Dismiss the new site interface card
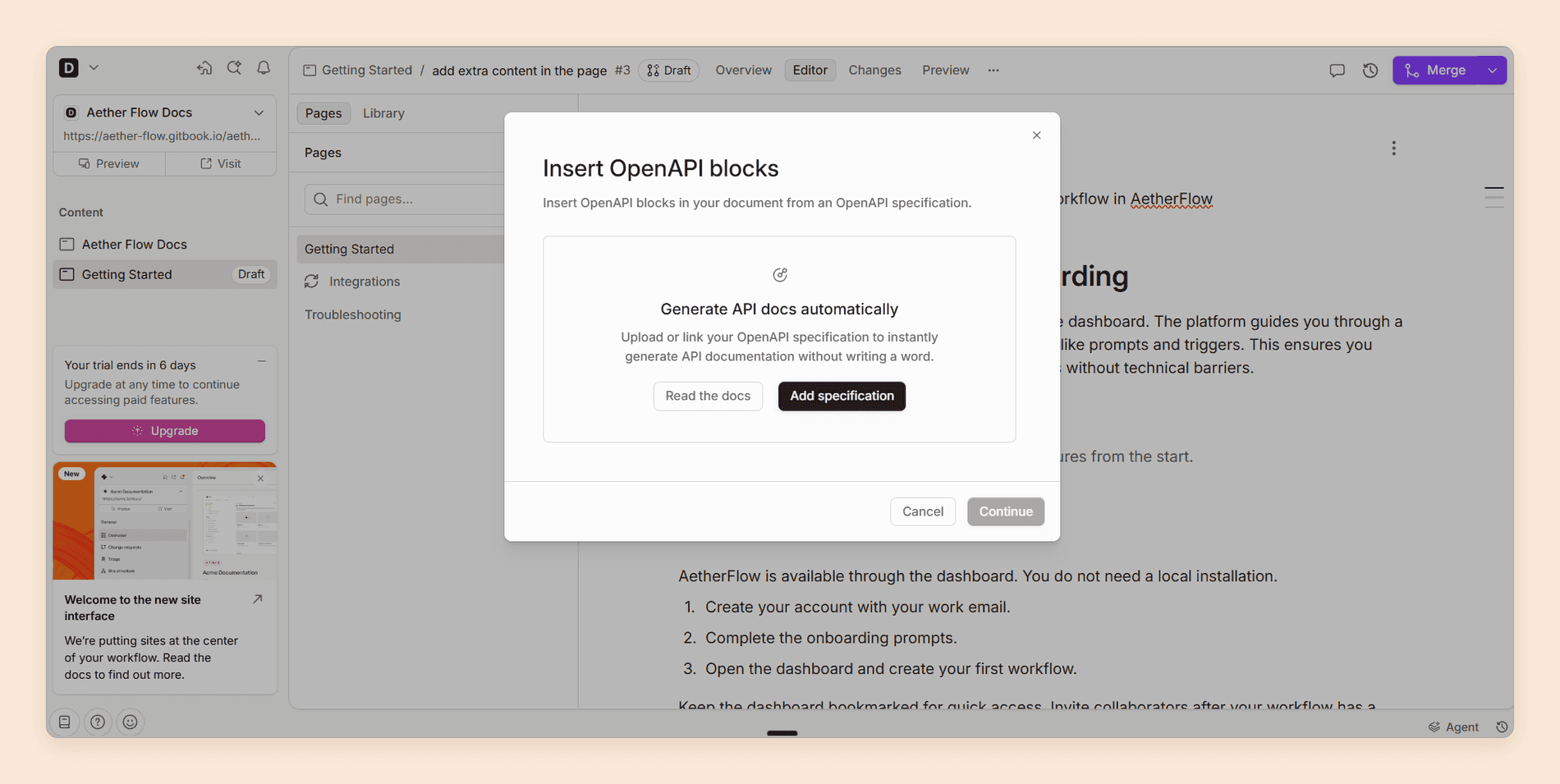The image size is (1560, 784). click(260, 478)
